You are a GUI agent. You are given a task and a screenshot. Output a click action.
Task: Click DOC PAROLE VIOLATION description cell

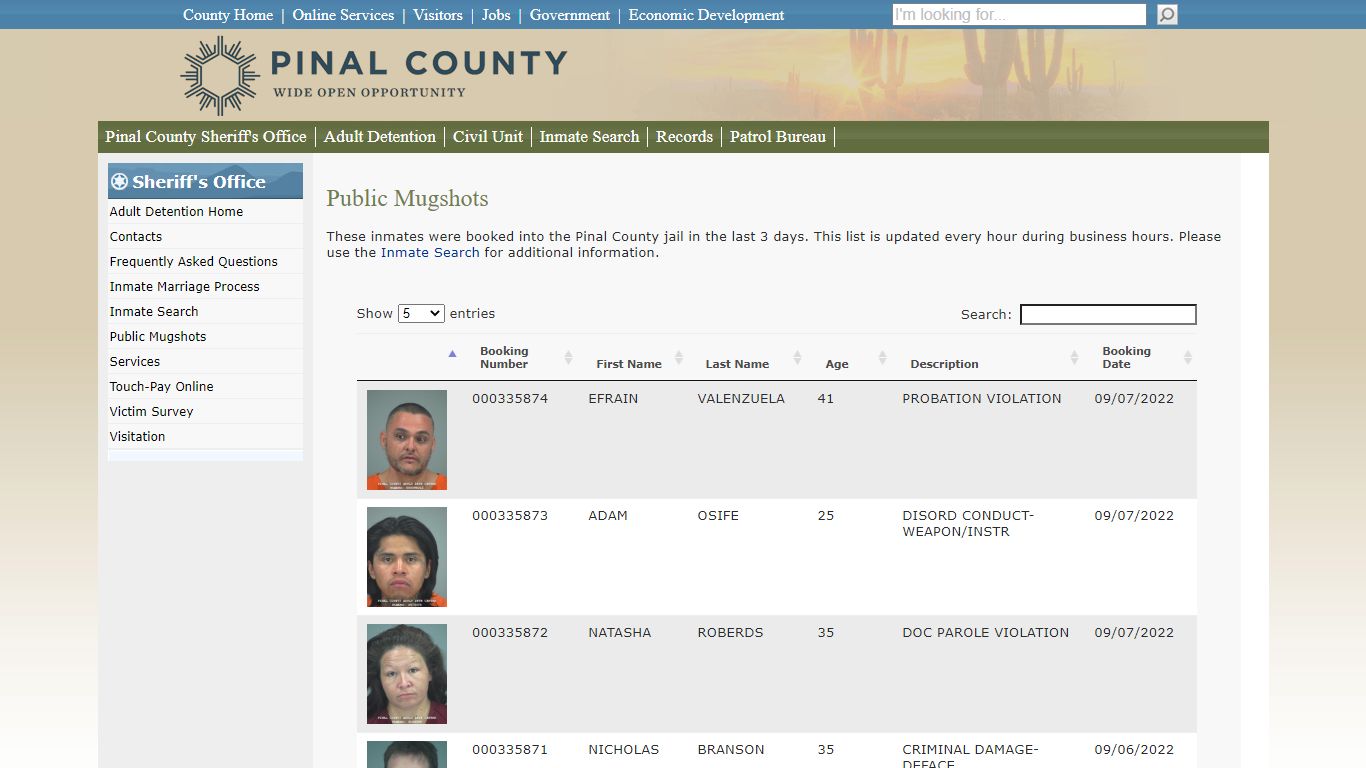coord(986,632)
